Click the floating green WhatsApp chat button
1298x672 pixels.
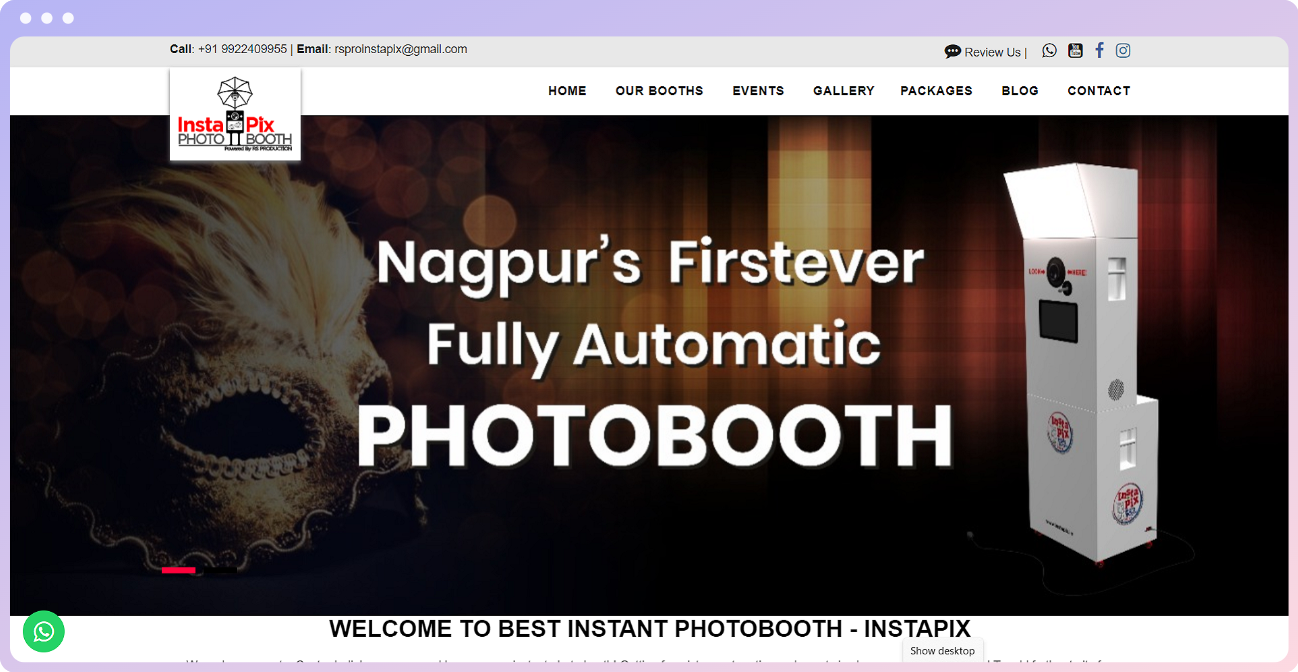[x=44, y=631]
